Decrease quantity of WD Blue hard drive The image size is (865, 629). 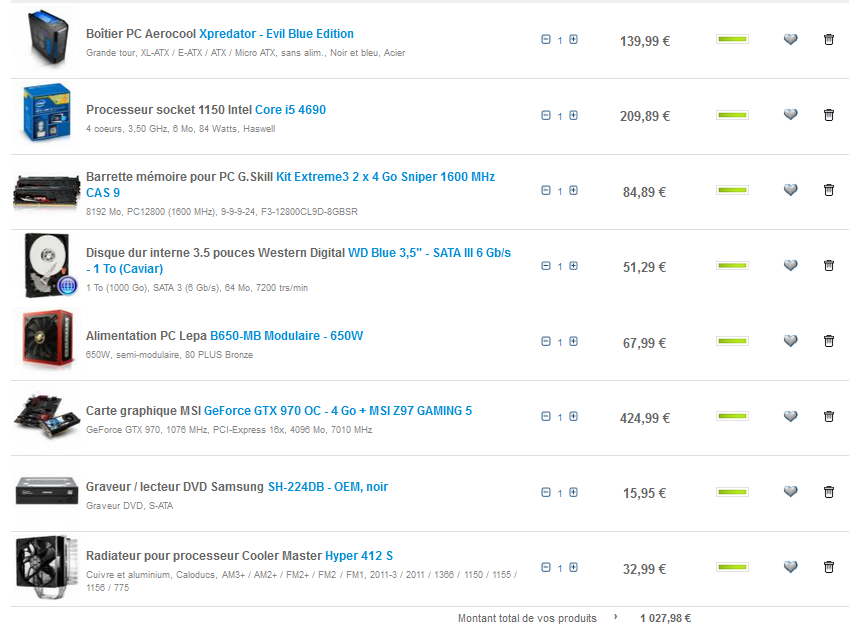click(546, 266)
